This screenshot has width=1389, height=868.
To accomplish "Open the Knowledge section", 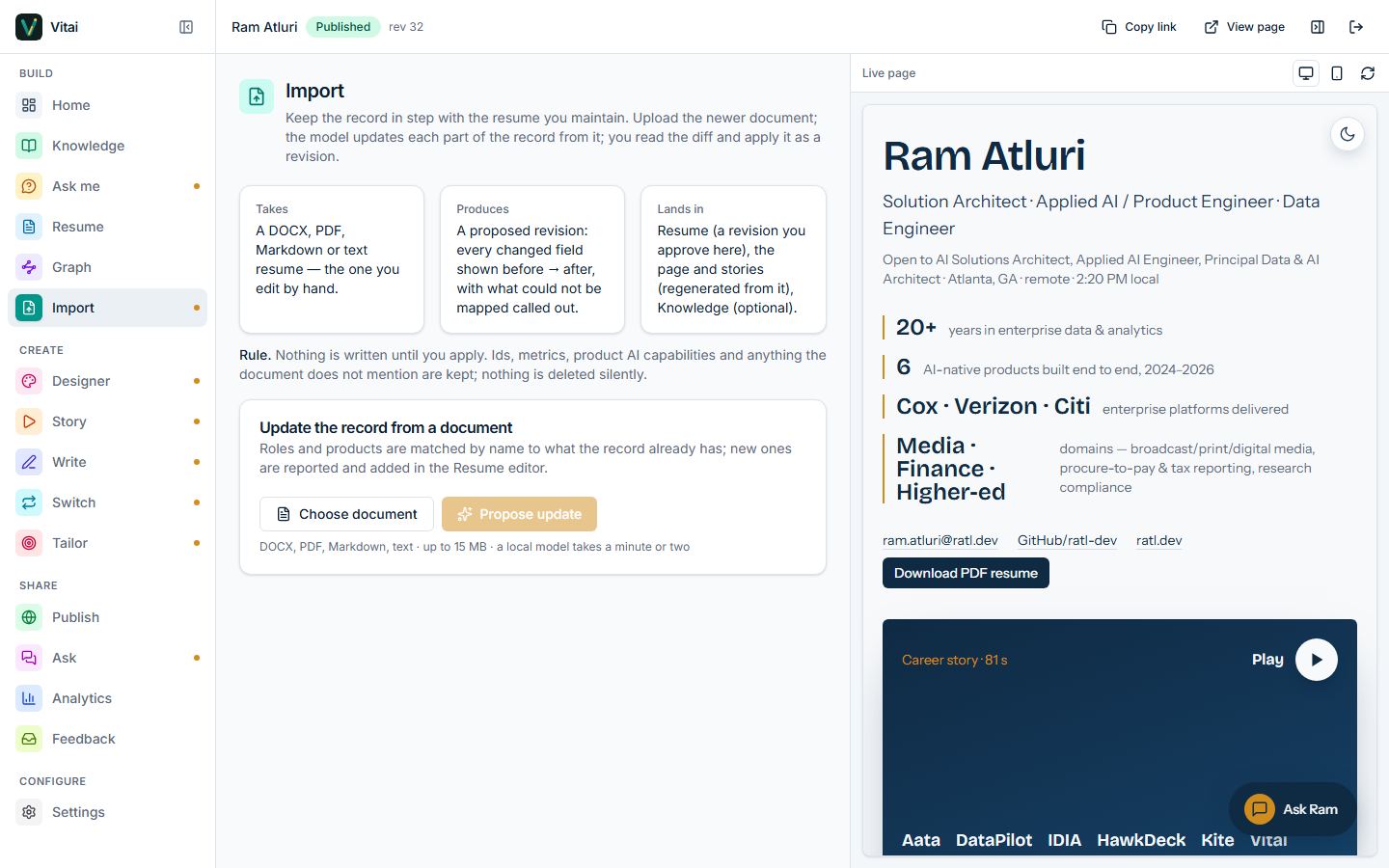I will click(107, 146).
